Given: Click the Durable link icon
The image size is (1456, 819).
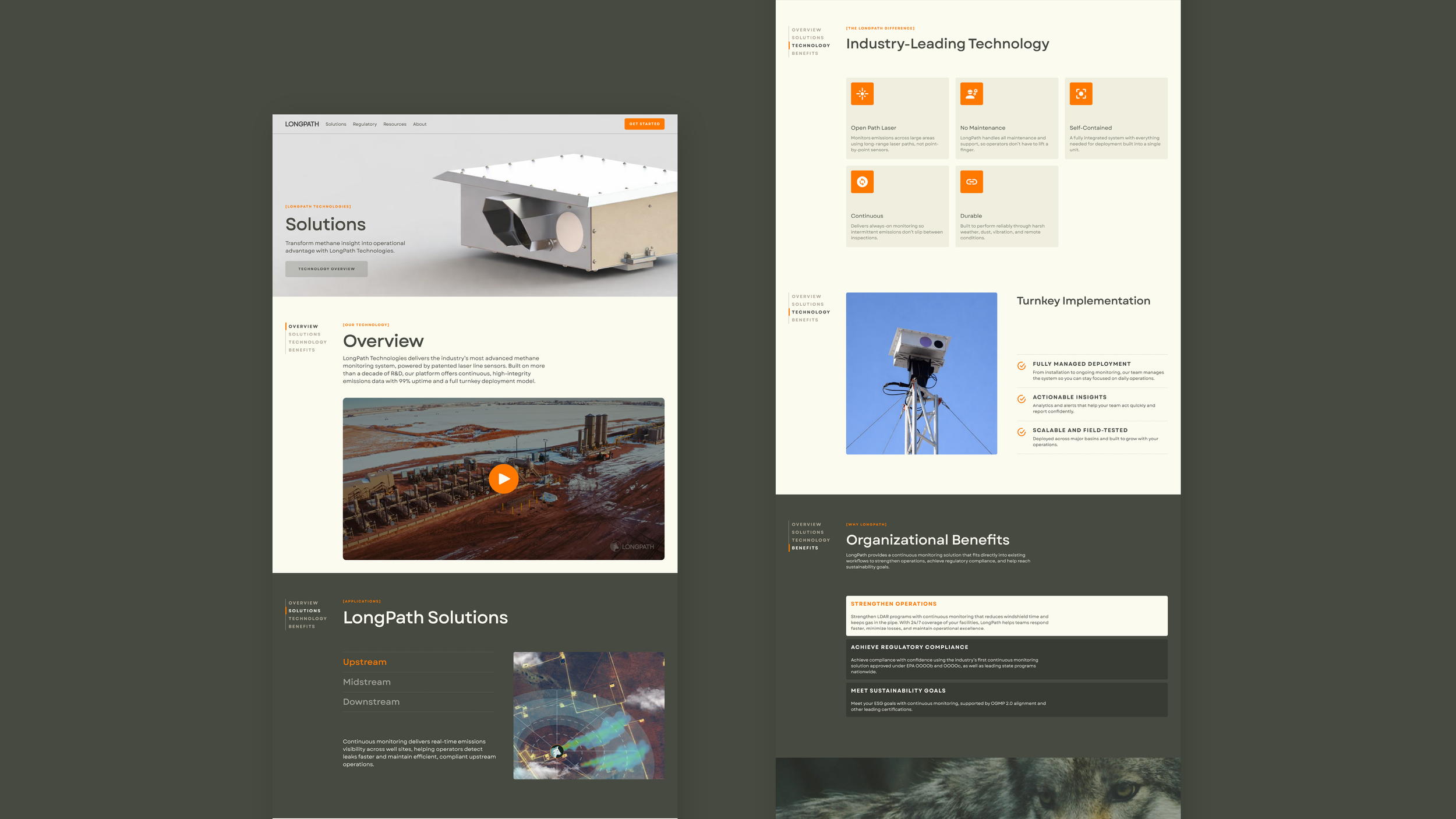Looking at the screenshot, I should [x=971, y=182].
